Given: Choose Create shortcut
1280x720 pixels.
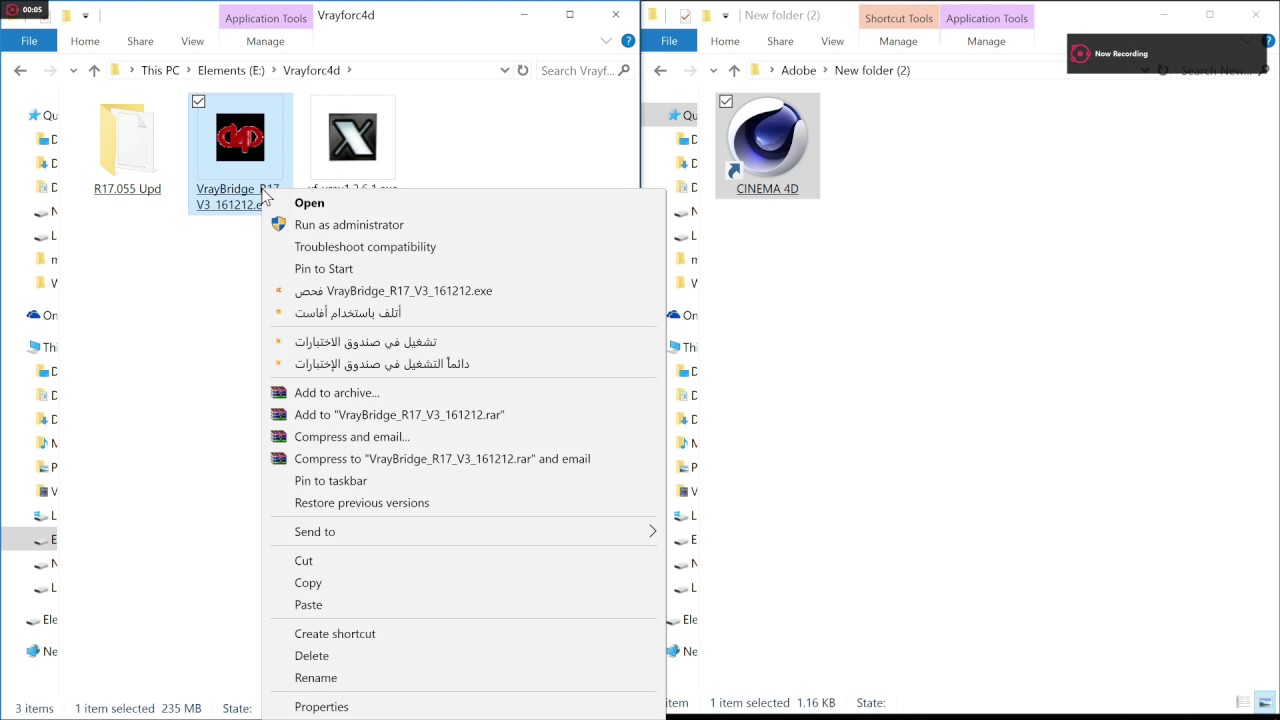Looking at the screenshot, I should pyautogui.click(x=335, y=634).
